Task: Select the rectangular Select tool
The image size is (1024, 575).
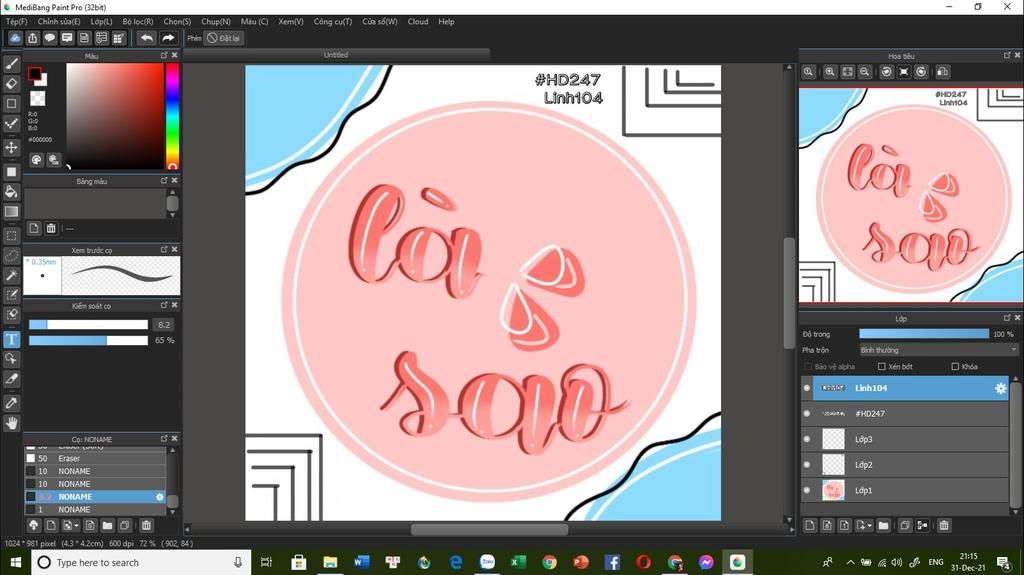Action: (11, 235)
